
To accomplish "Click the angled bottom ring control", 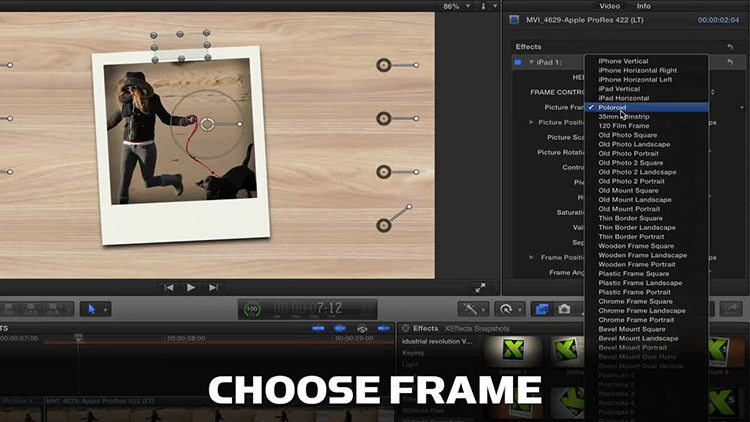I will point(384,225).
